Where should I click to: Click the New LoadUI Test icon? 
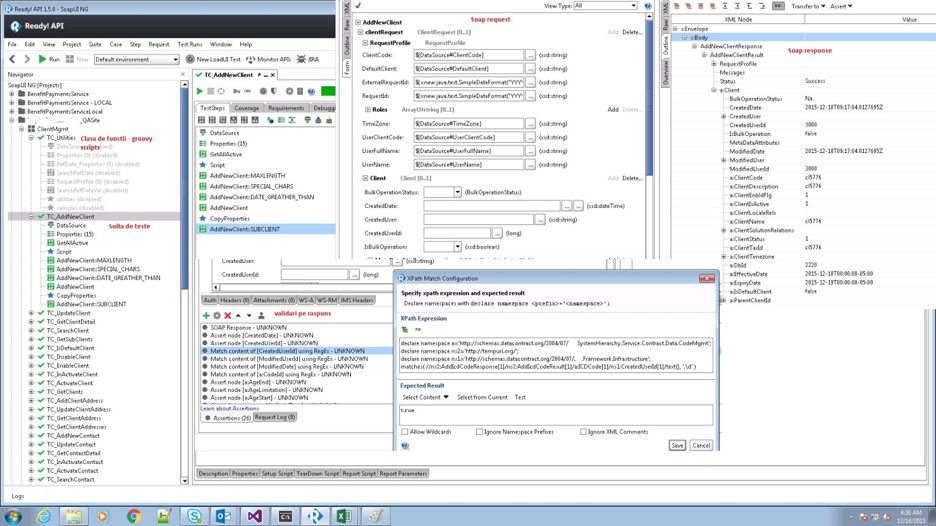click(190, 60)
